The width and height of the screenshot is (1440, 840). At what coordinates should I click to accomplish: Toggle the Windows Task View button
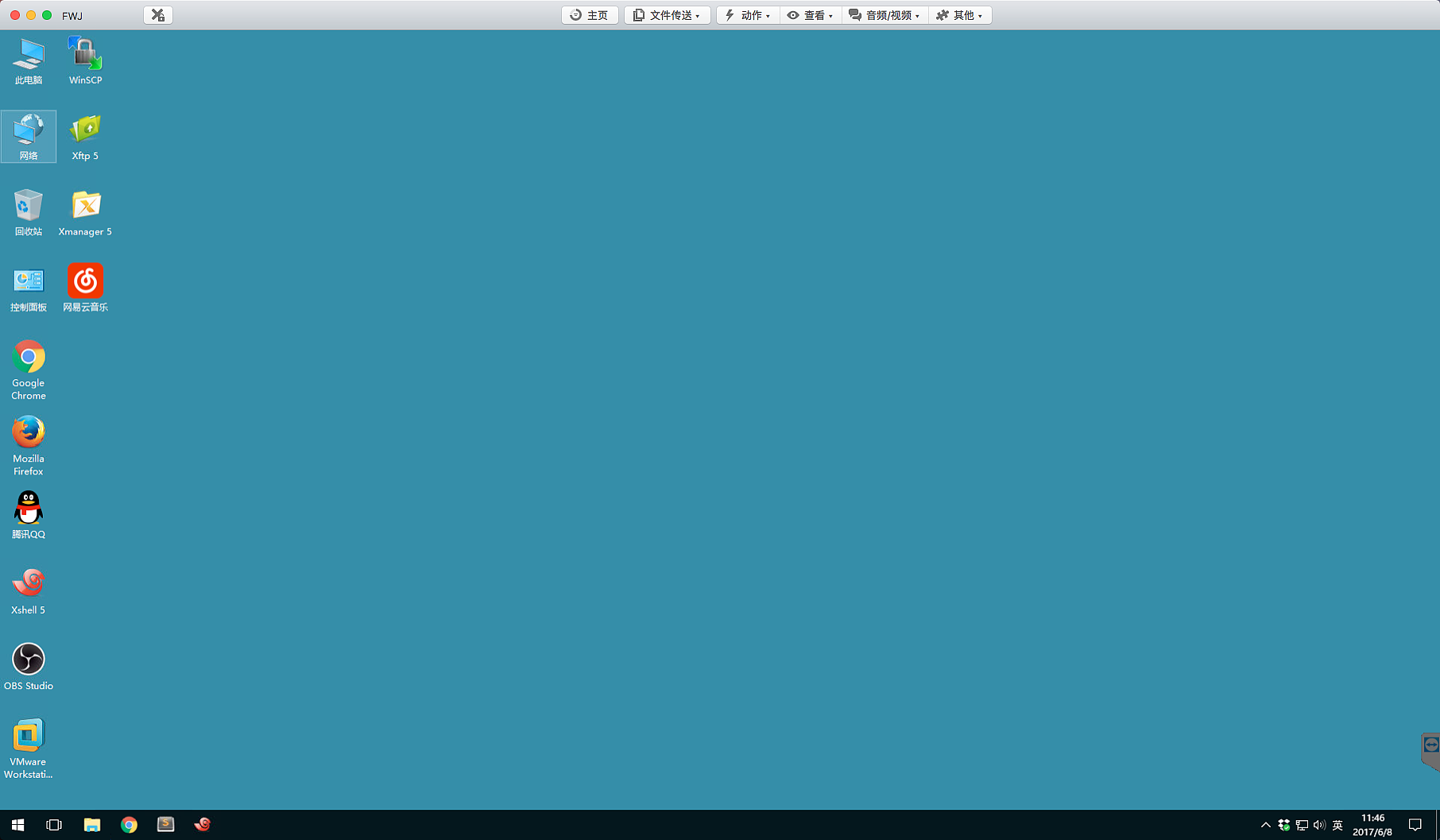54,825
